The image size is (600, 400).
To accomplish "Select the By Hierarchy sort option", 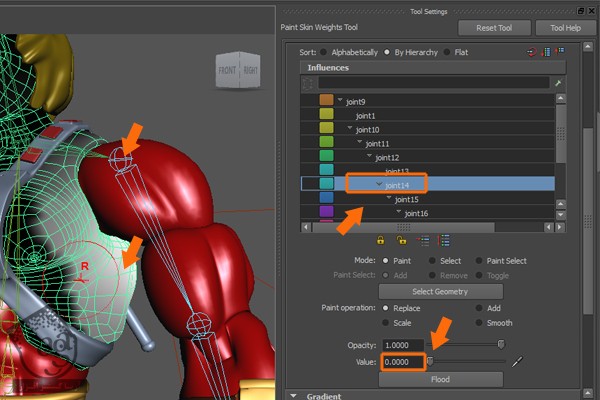I will coord(387,52).
